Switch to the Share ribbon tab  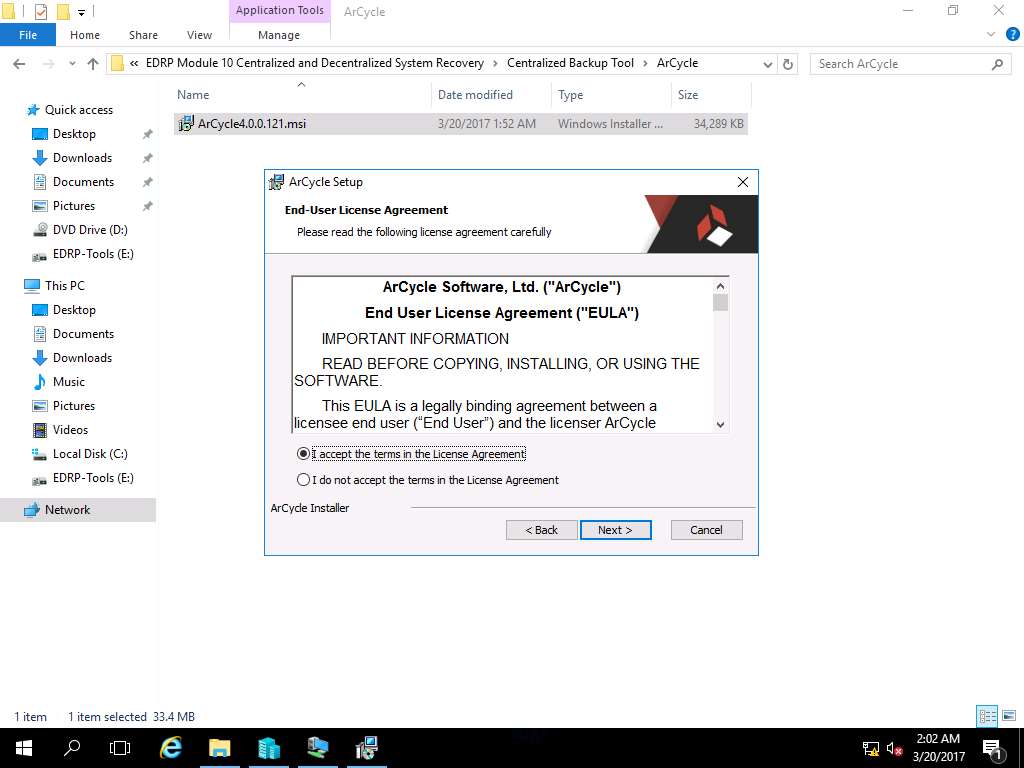(x=143, y=35)
